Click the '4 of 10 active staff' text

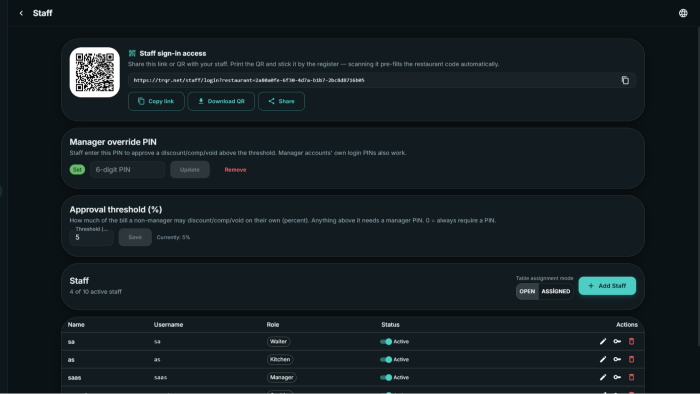click(96, 292)
